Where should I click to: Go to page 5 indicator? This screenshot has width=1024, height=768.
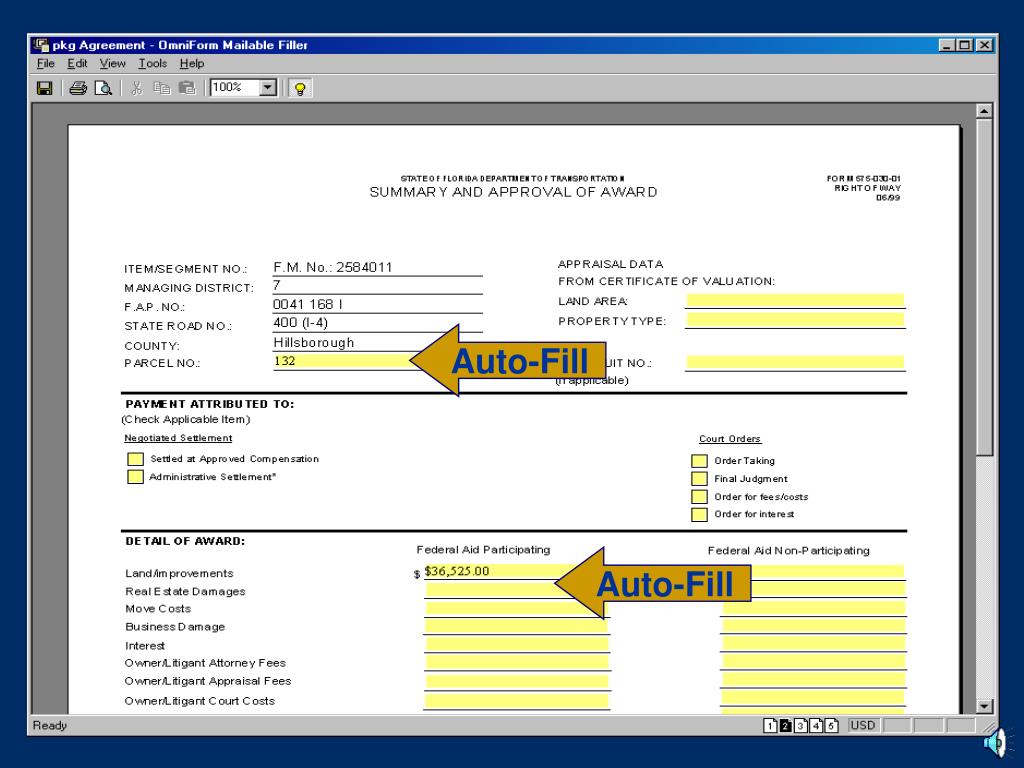point(831,726)
